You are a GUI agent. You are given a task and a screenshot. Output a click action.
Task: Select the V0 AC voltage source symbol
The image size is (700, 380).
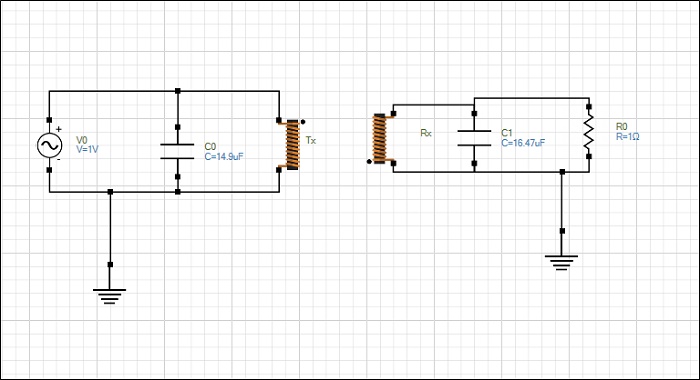pyautogui.click(x=49, y=145)
